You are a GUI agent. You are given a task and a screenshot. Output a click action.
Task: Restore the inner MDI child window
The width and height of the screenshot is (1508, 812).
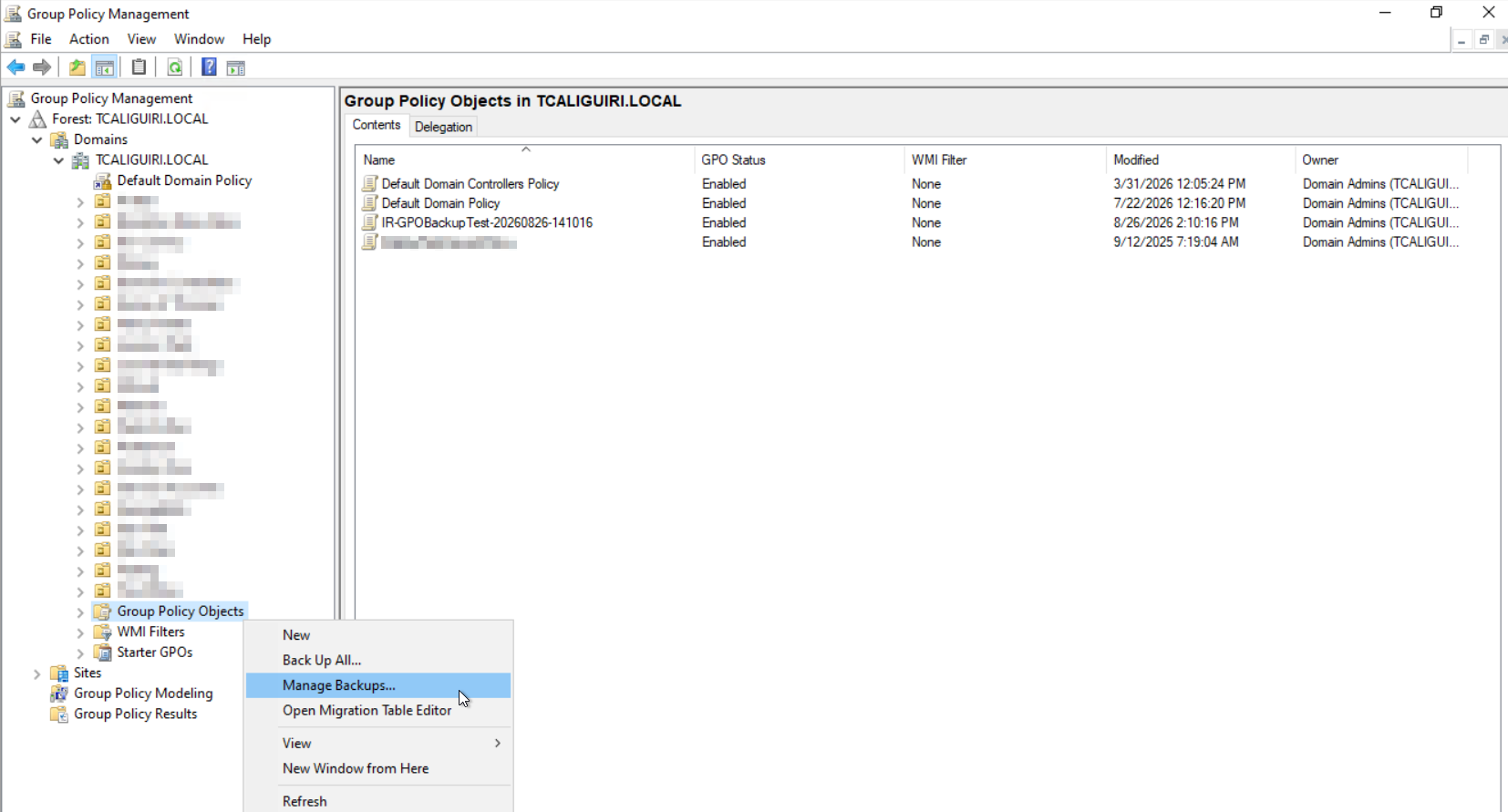tap(1484, 40)
